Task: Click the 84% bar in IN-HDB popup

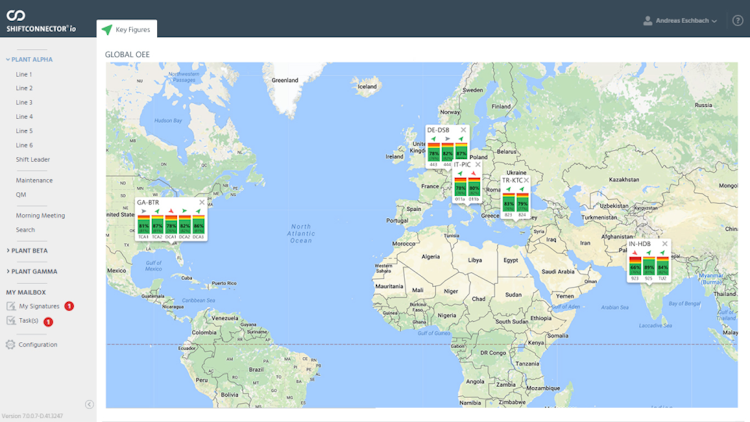Action: click(662, 266)
